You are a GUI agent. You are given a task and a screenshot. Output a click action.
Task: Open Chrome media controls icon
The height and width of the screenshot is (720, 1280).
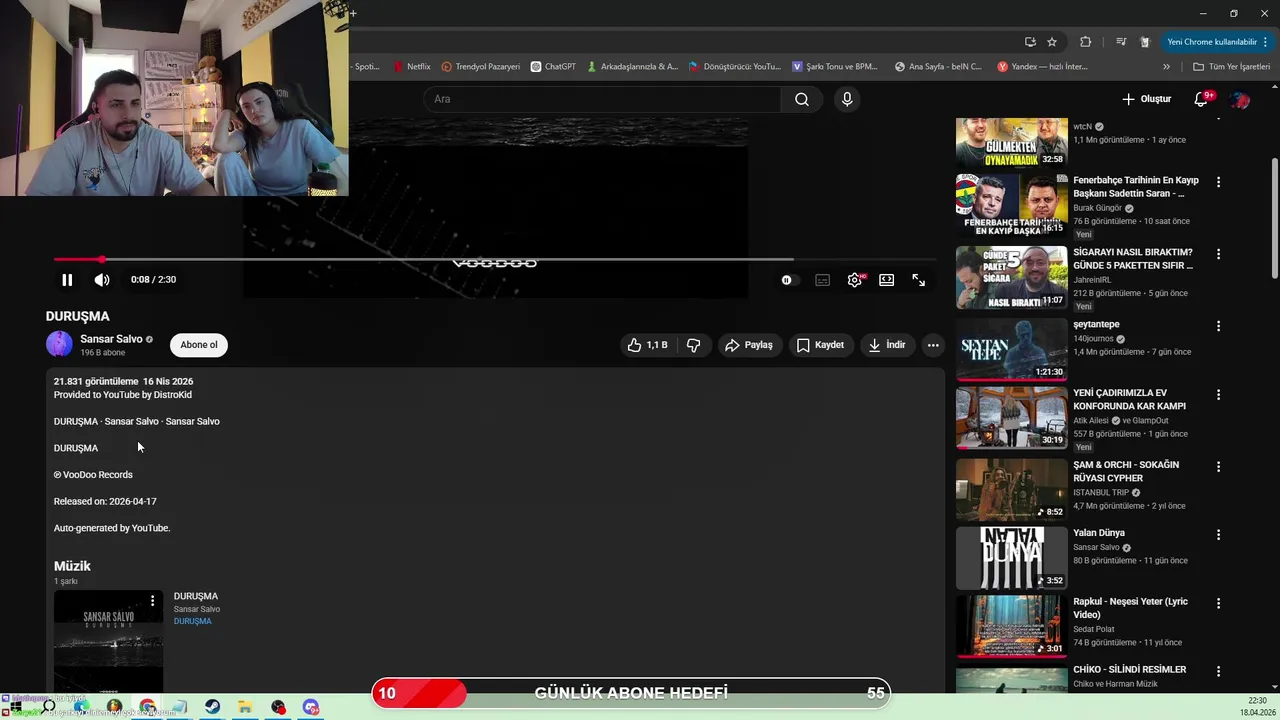click(1120, 42)
